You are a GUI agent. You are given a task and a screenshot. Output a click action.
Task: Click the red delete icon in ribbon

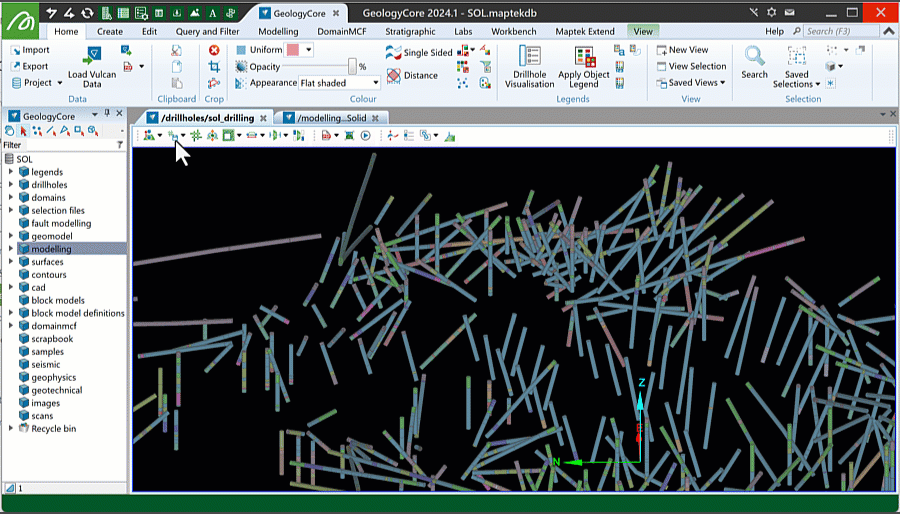(x=214, y=50)
